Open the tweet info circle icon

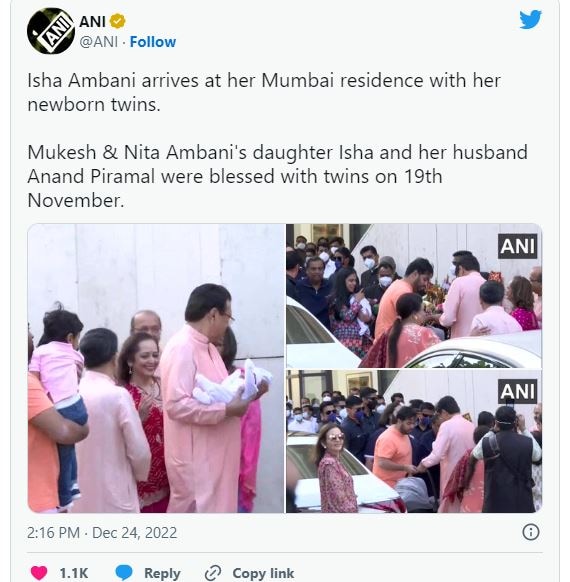click(x=531, y=532)
